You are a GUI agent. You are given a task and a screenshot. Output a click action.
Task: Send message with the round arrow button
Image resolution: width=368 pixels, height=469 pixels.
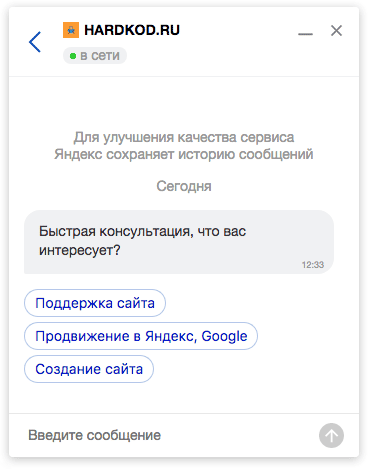coord(331,435)
